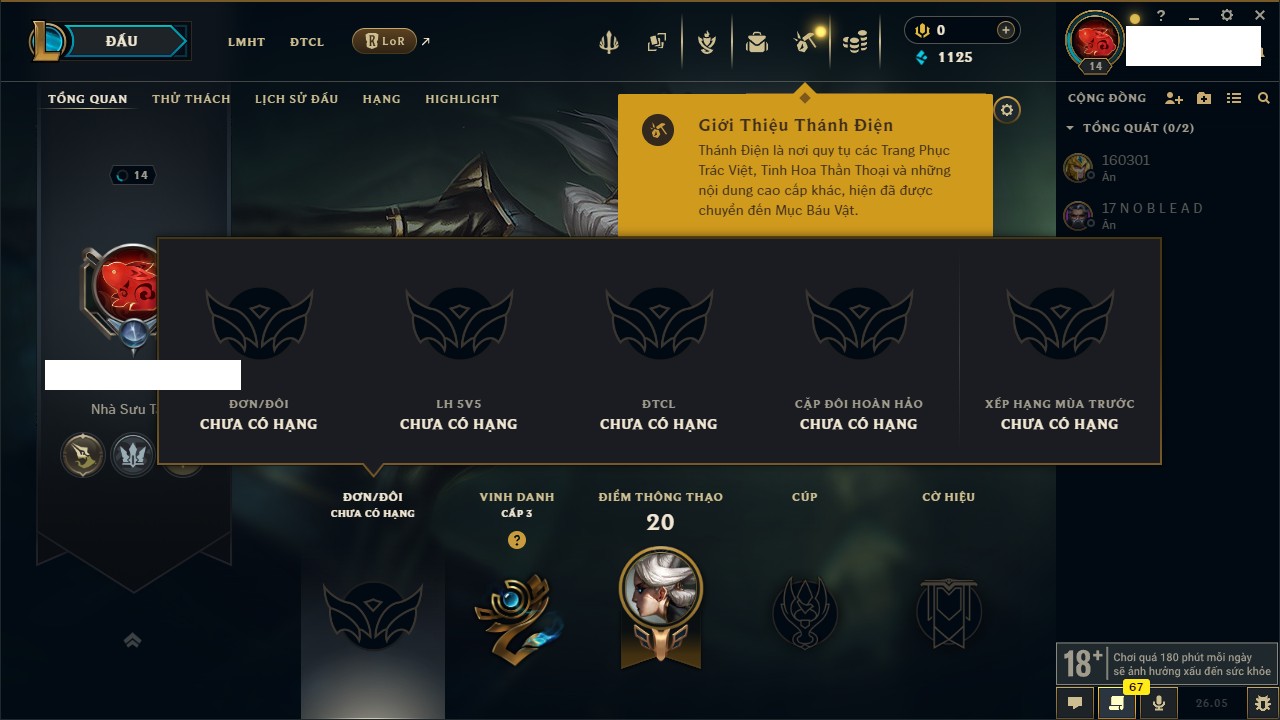
Task: Click the ĐẤU play button
Action: 121,41
